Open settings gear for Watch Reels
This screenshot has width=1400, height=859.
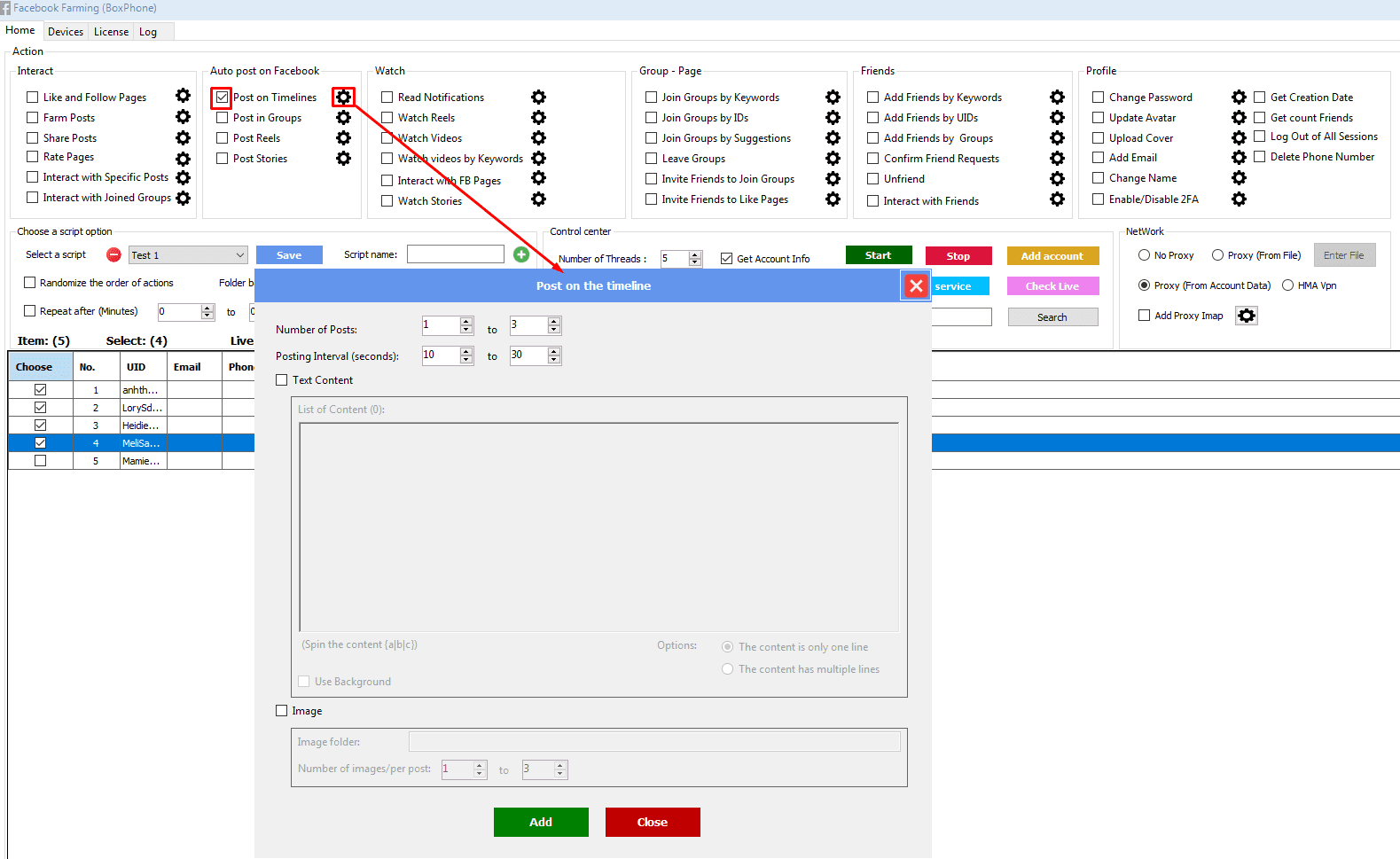[538, 117]
